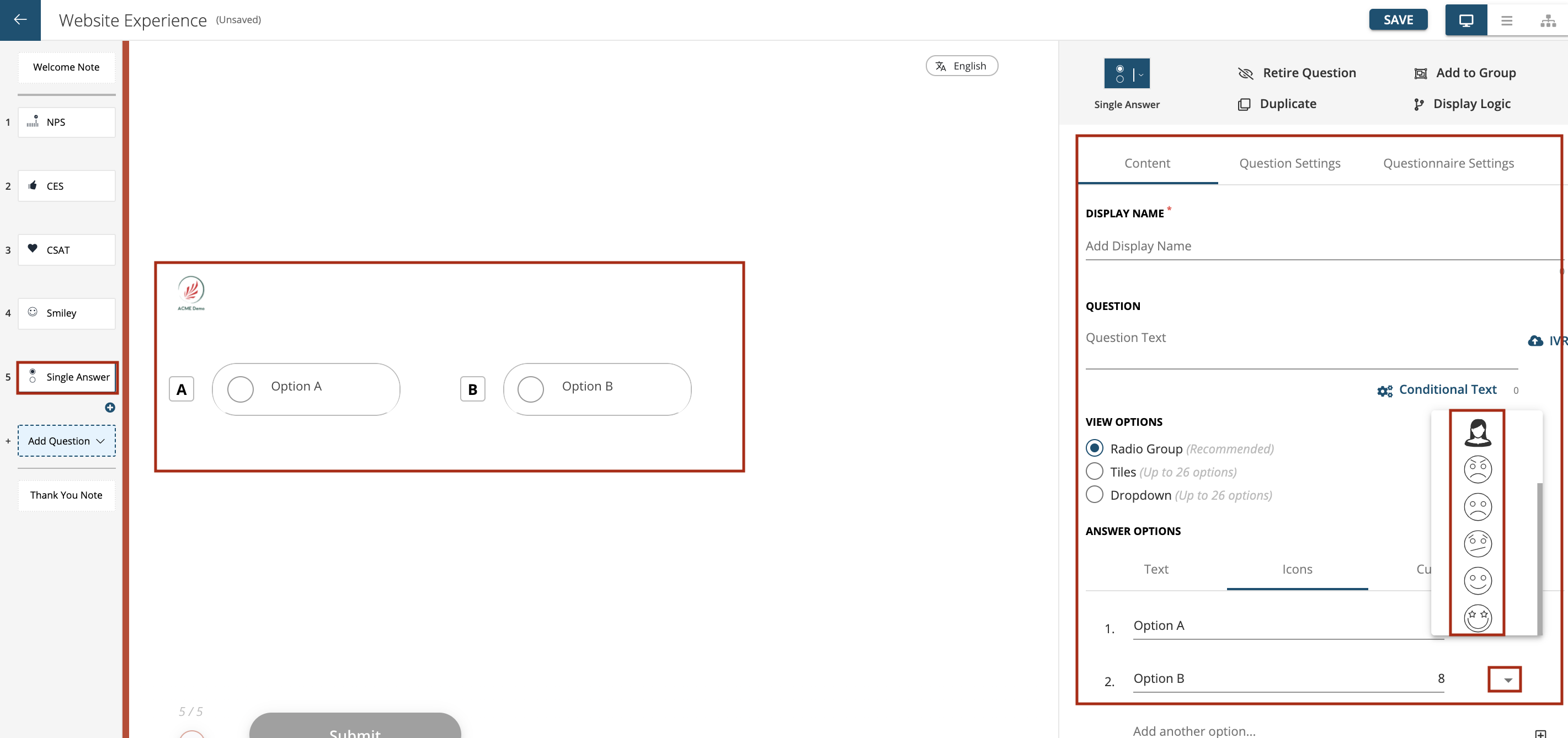Viewport: 1568px width, 738px height.
Task: Select the CSAT question in sidebar
Action: [66, 249]
